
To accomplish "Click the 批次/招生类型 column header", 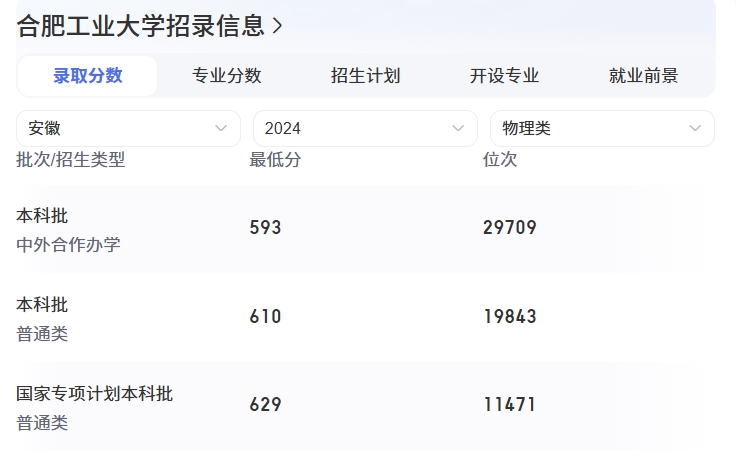I will (x=70, y=160).
